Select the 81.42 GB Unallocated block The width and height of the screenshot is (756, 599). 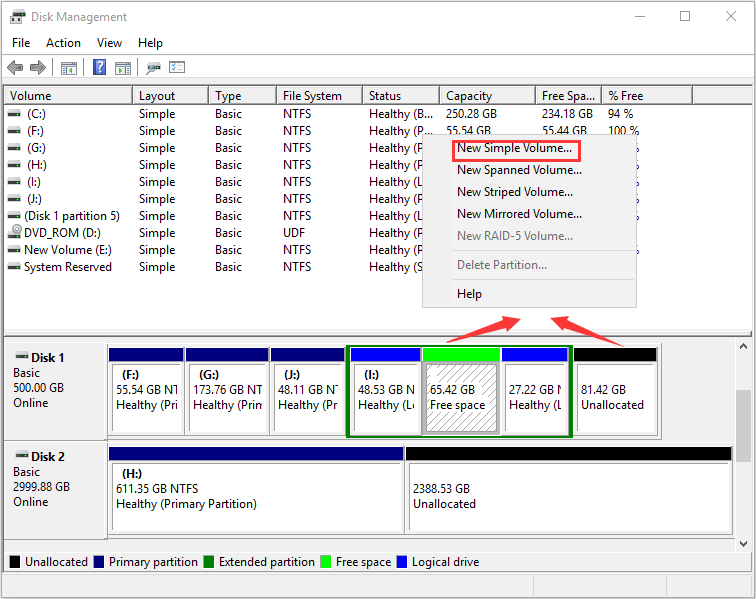pos(615,391)
